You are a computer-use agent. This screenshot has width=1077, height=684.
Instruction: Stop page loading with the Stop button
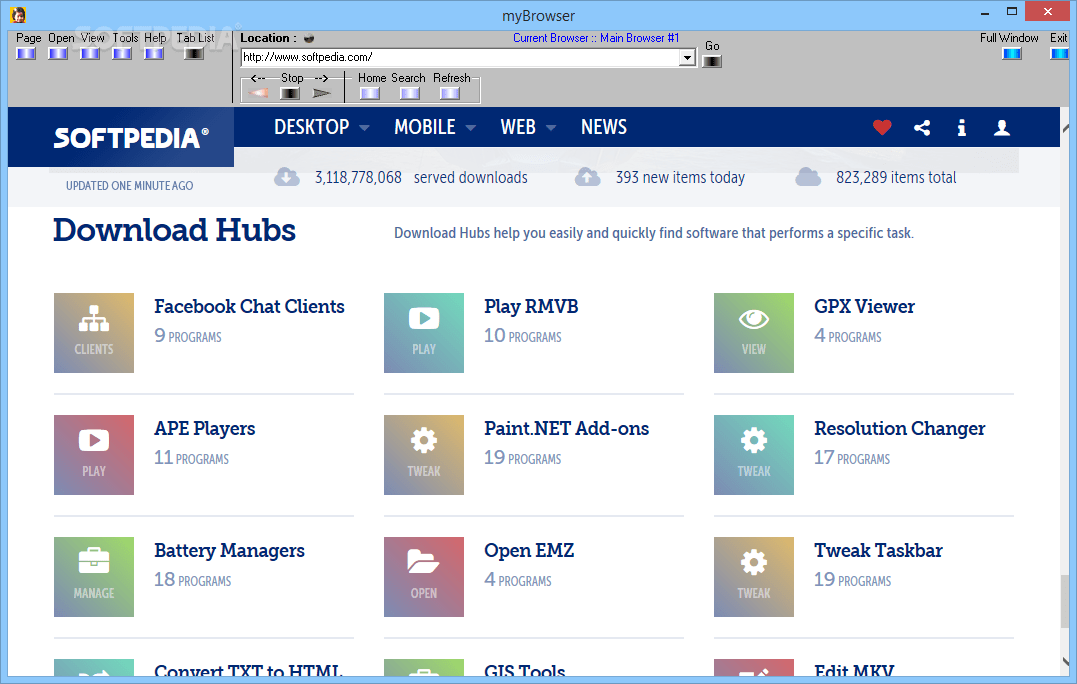[290, 93]
